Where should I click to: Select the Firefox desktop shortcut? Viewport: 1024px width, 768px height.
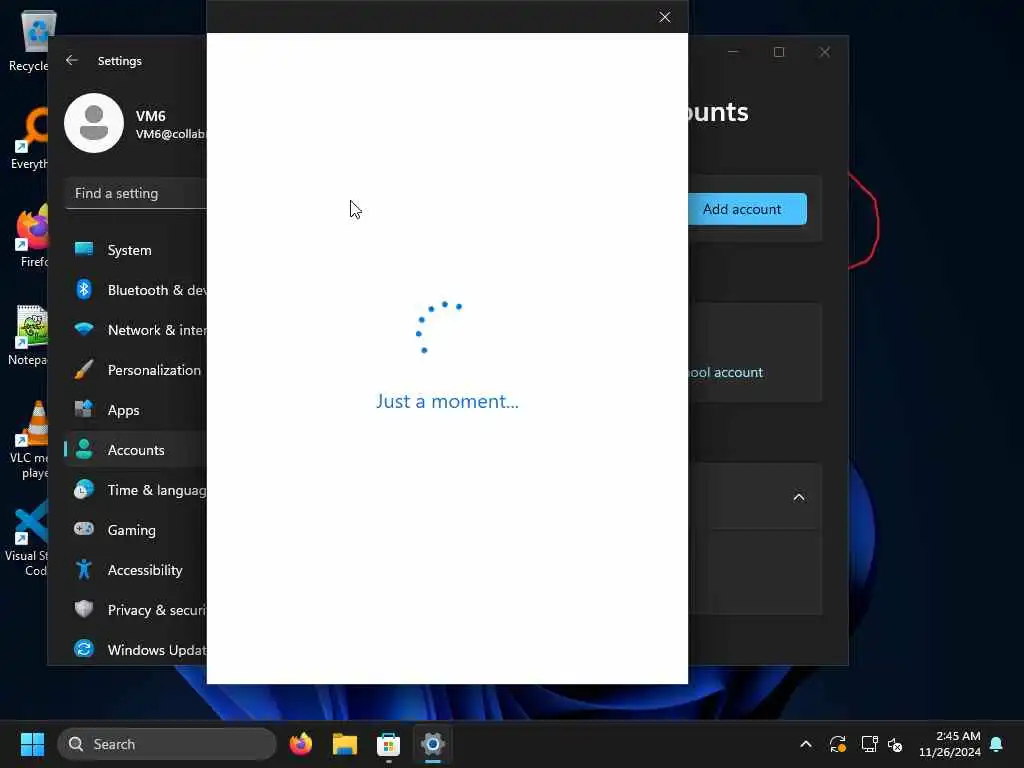tap(30, 236)
